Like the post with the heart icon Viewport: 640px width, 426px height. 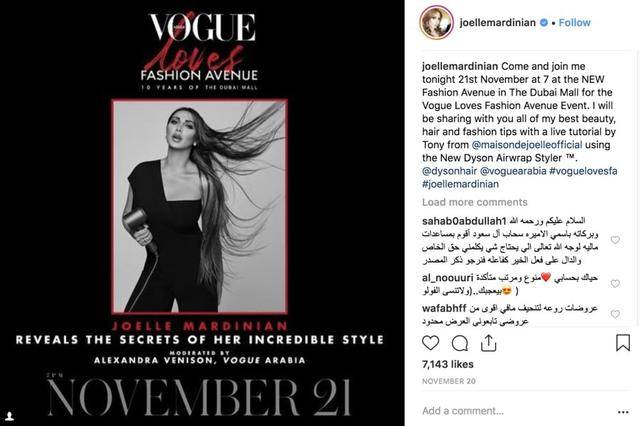(430, 343)
